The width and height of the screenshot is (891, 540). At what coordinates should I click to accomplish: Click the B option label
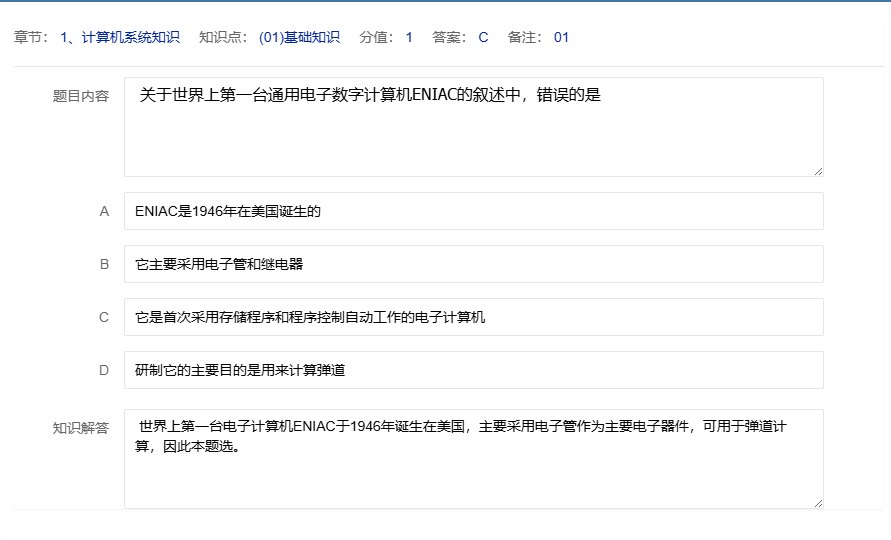[104, 265]
